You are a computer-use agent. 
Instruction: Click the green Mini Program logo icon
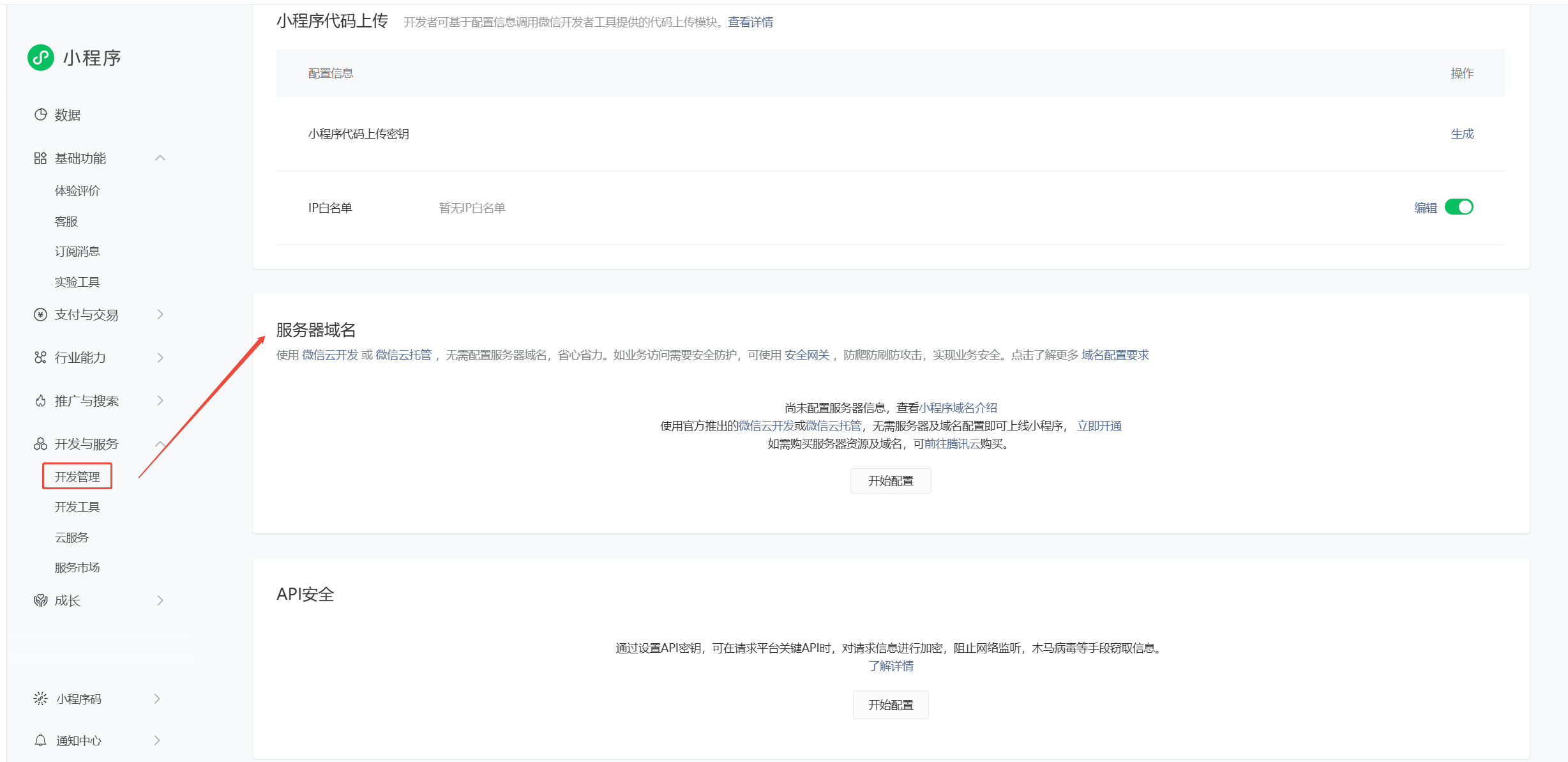[41, 57]
